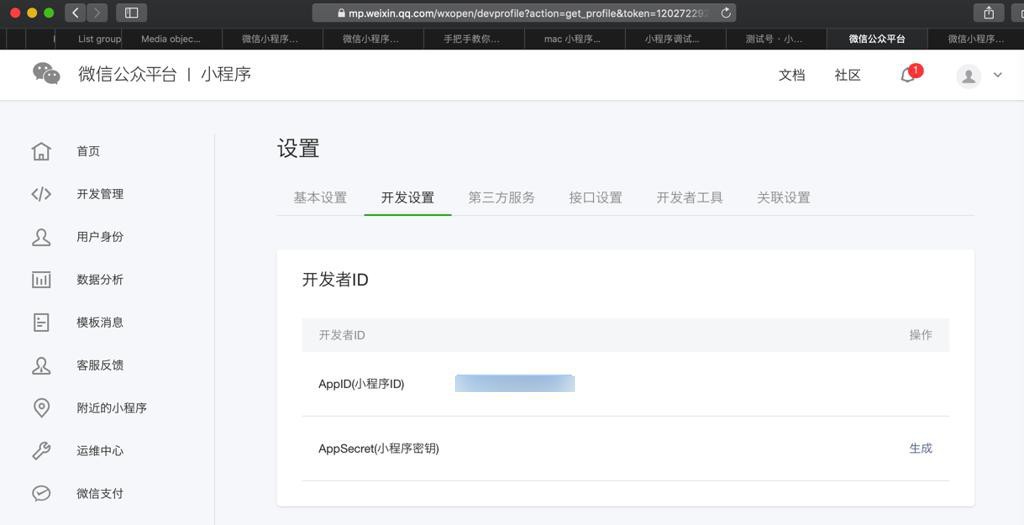Screen dimensions: 1024x525
Task: Open 附近的小程序 in the sidebar
Action: pyautogui.click(x=112, y=408)
